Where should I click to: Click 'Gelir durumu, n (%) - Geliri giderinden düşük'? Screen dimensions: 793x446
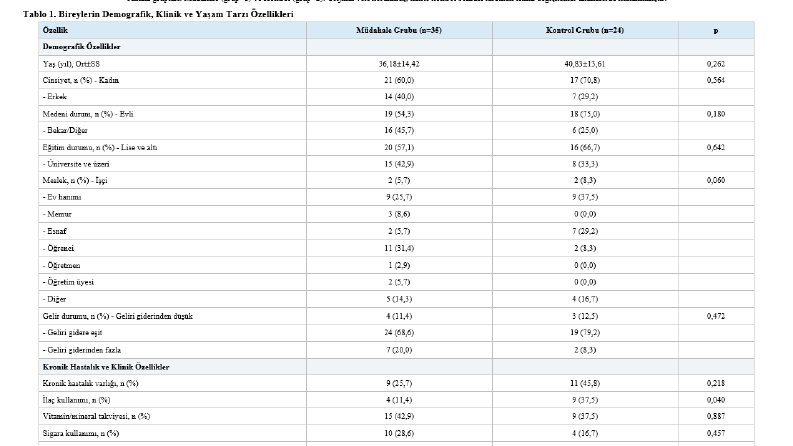tap(118, 316)
